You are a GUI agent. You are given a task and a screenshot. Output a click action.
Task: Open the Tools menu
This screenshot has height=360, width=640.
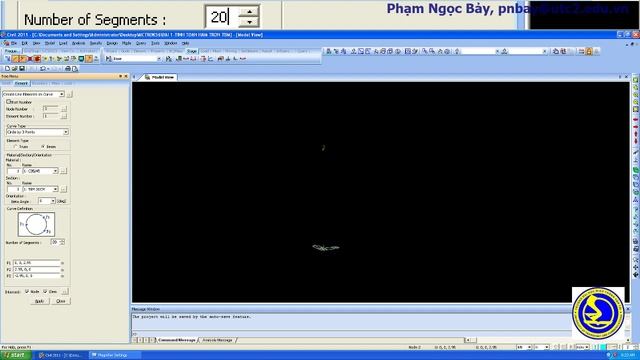155,43
